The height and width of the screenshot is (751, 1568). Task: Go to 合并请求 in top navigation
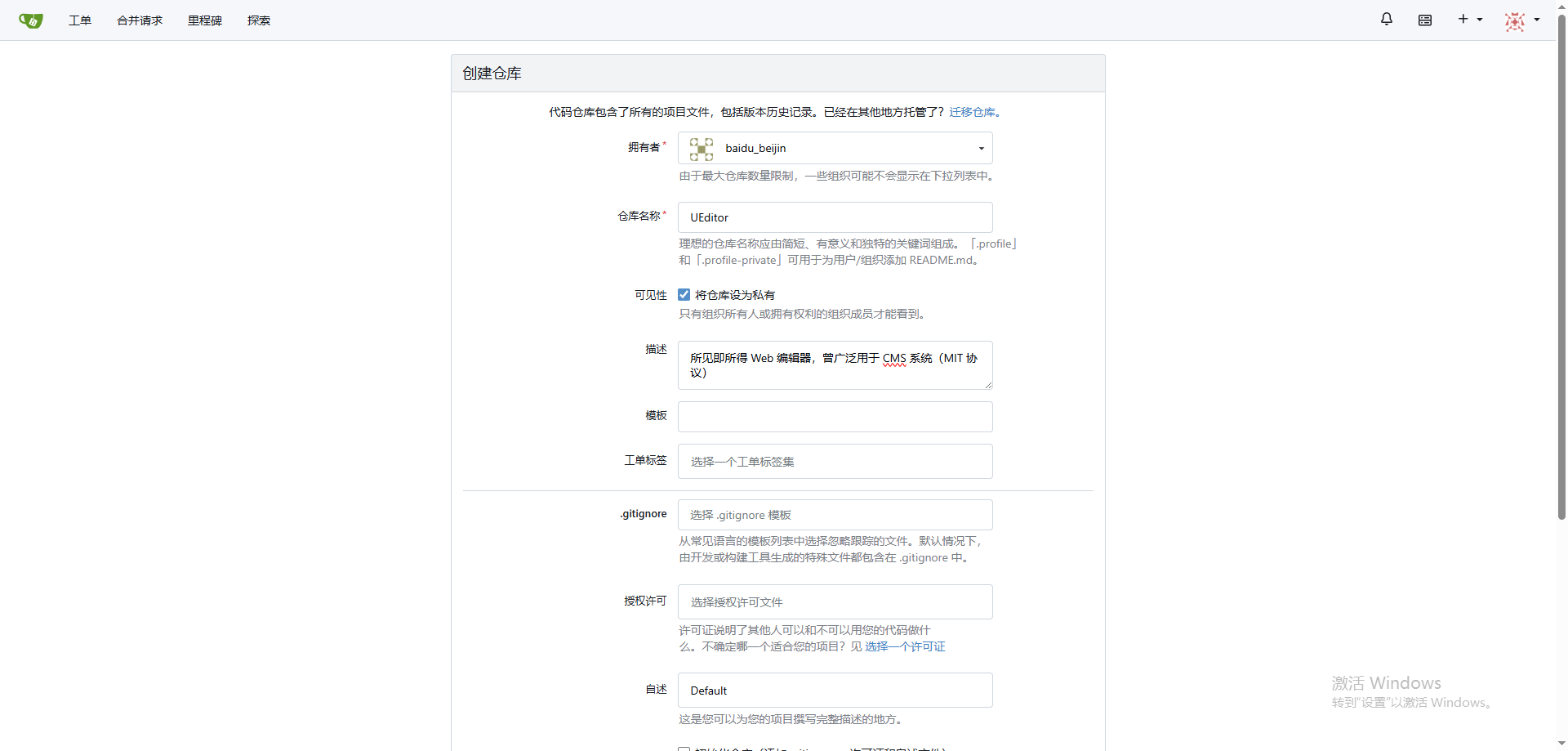point(140,20)
